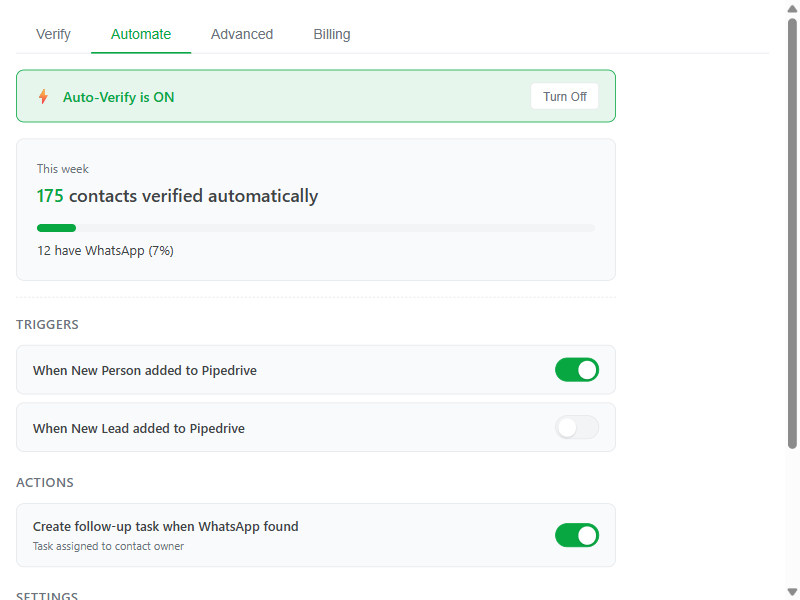Click the 12 have WhatsApp text
Screen dimensions: 800x600
point(105,250)
